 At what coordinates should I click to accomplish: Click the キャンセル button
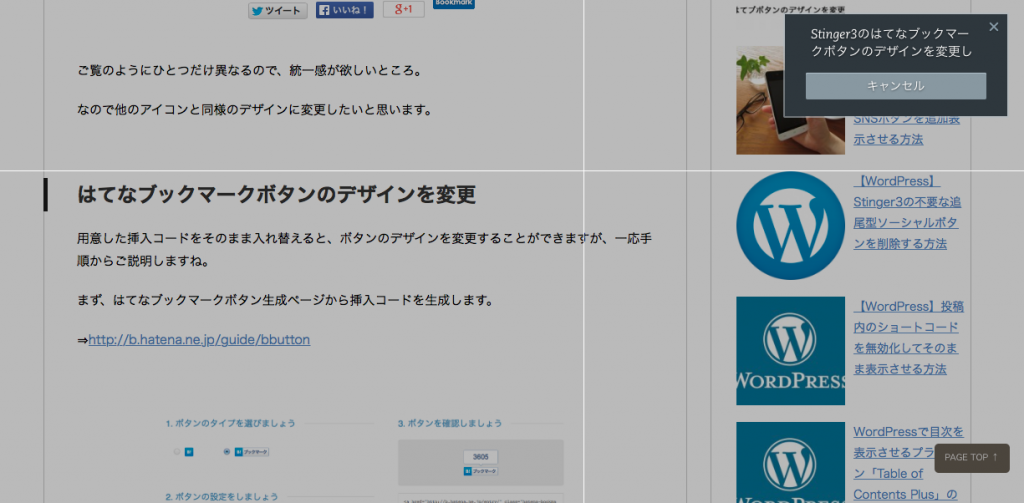click(895, 86)
